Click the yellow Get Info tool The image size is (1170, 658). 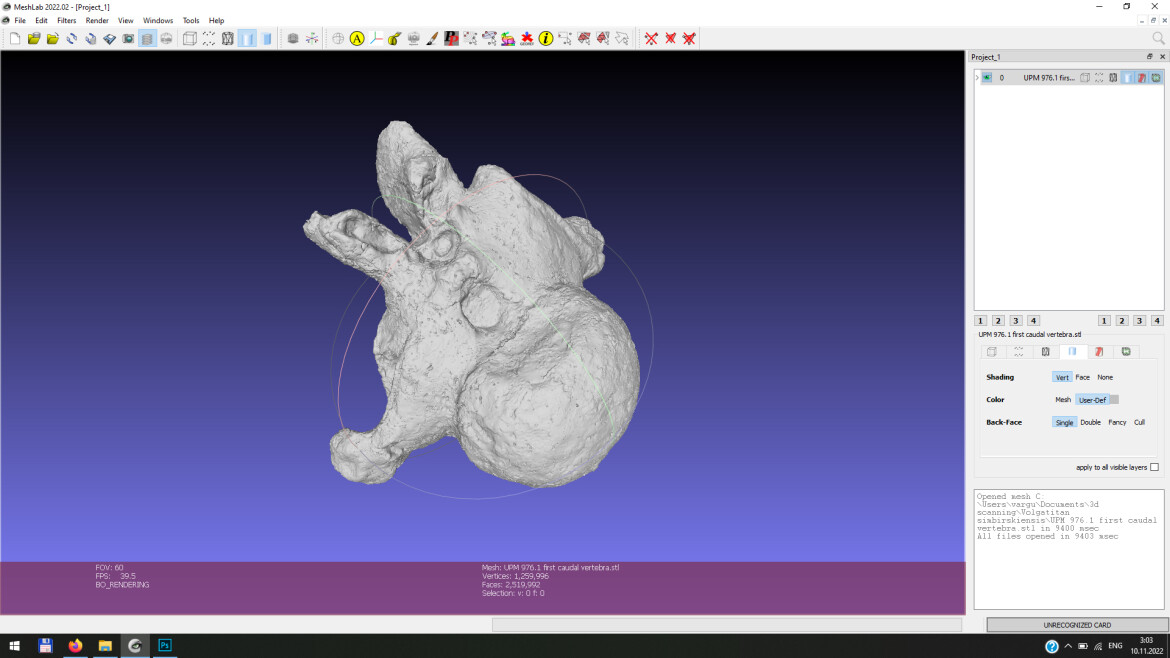(546, 38)
